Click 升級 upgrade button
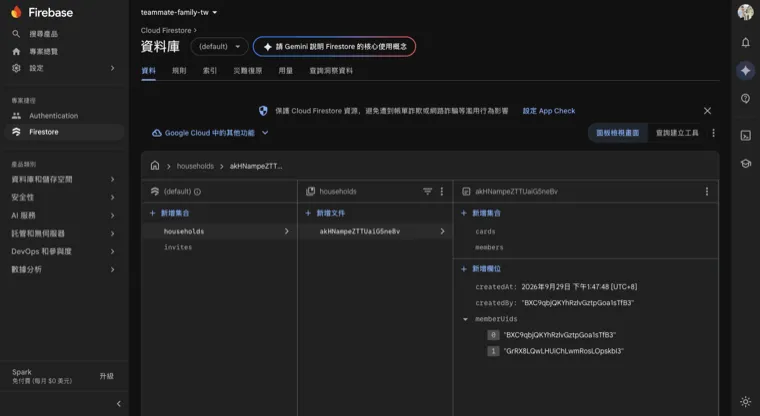The image size is (760, 416). coord(107,376)
